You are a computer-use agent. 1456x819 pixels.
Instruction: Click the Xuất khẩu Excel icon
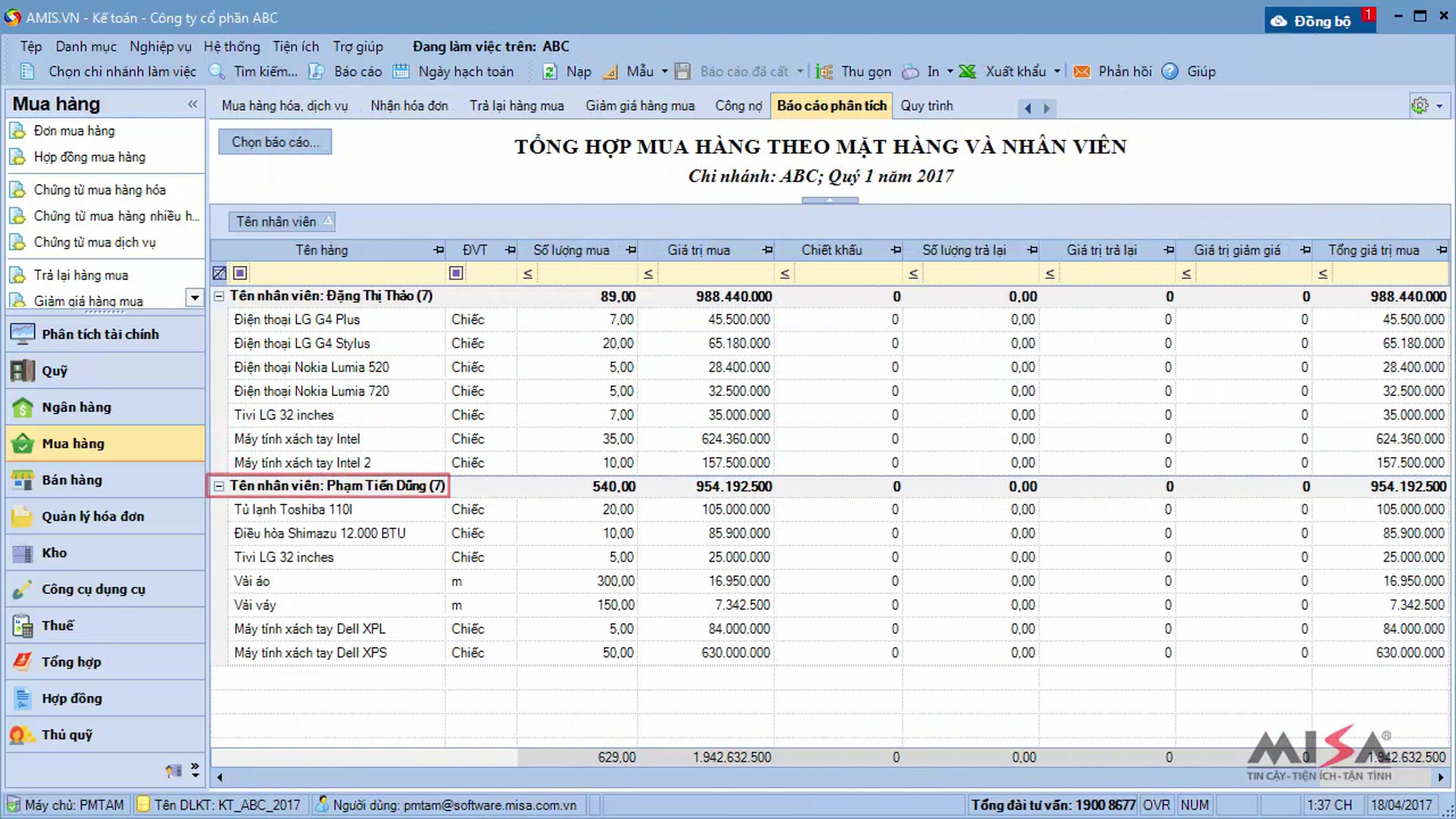point(968,72)
